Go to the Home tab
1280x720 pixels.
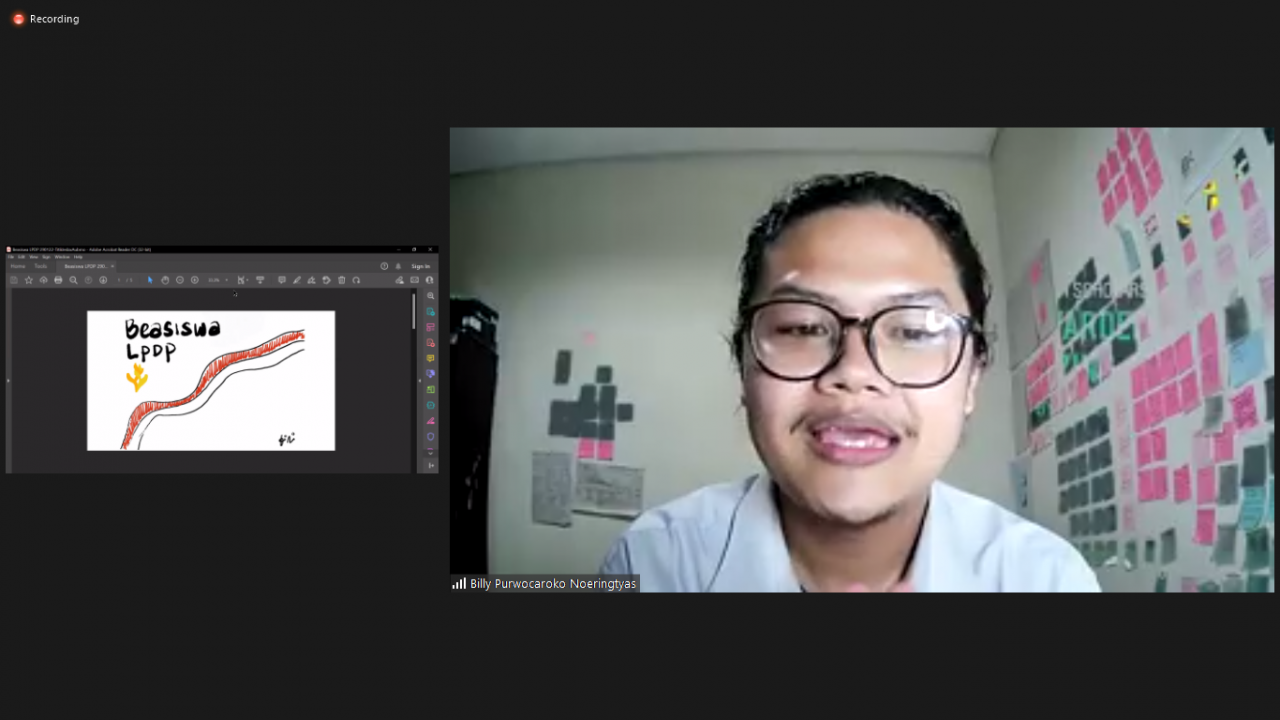point(18,266)
